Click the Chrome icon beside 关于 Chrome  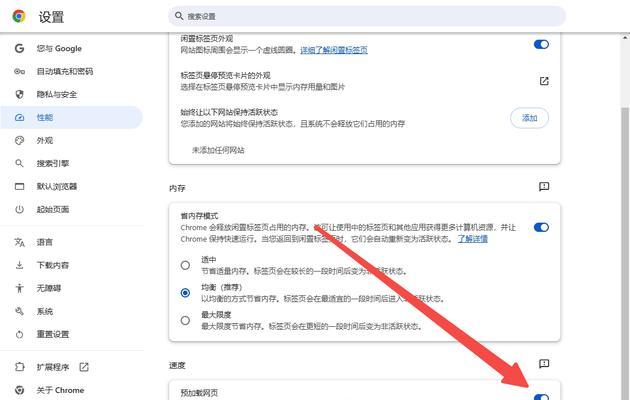19,390
